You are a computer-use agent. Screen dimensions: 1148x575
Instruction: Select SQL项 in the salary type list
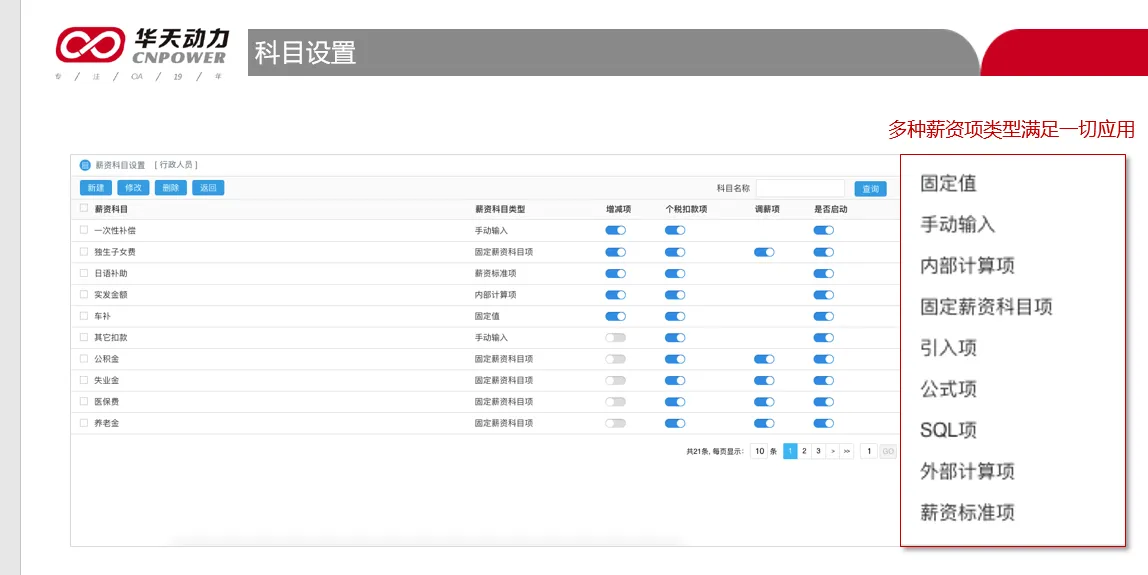[948, 430]
